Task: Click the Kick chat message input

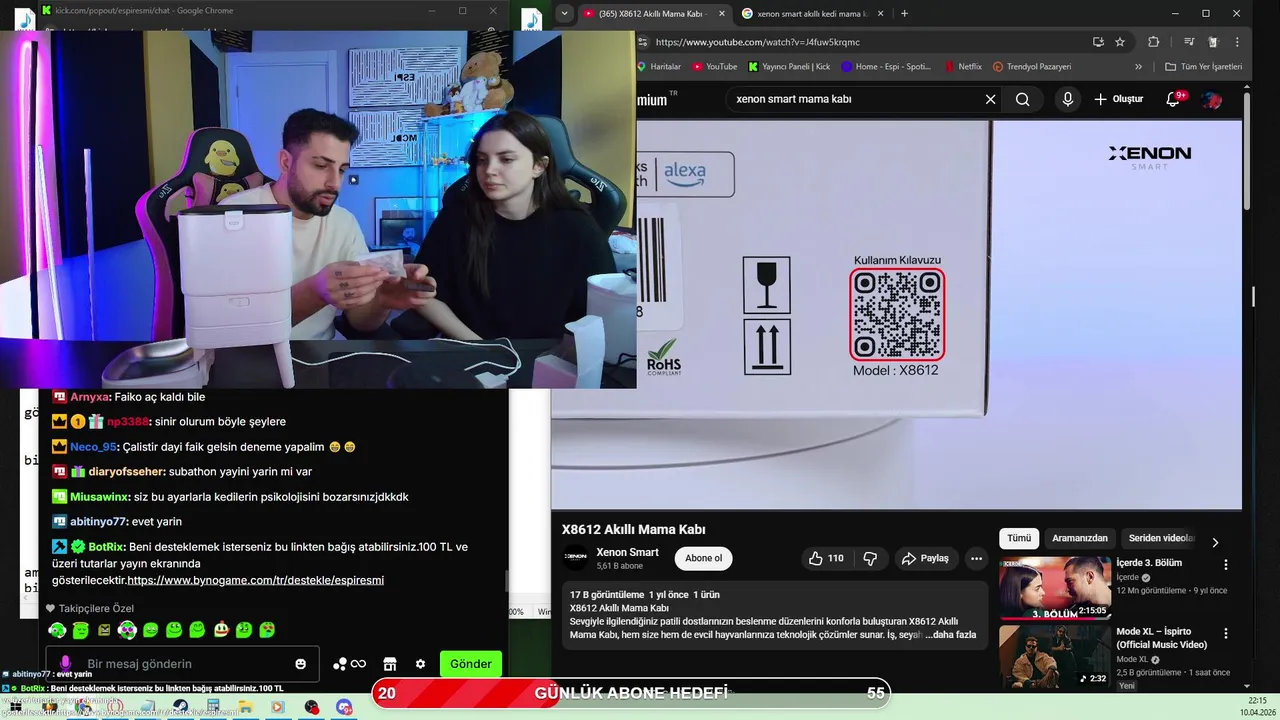Action: pyautogui.click(x=182, y=664)
